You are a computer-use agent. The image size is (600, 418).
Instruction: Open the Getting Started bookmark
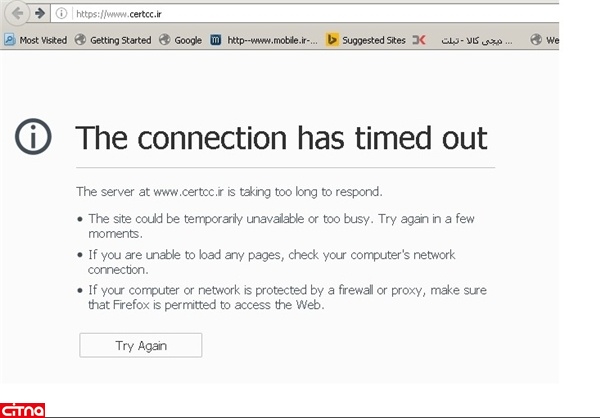113,41
